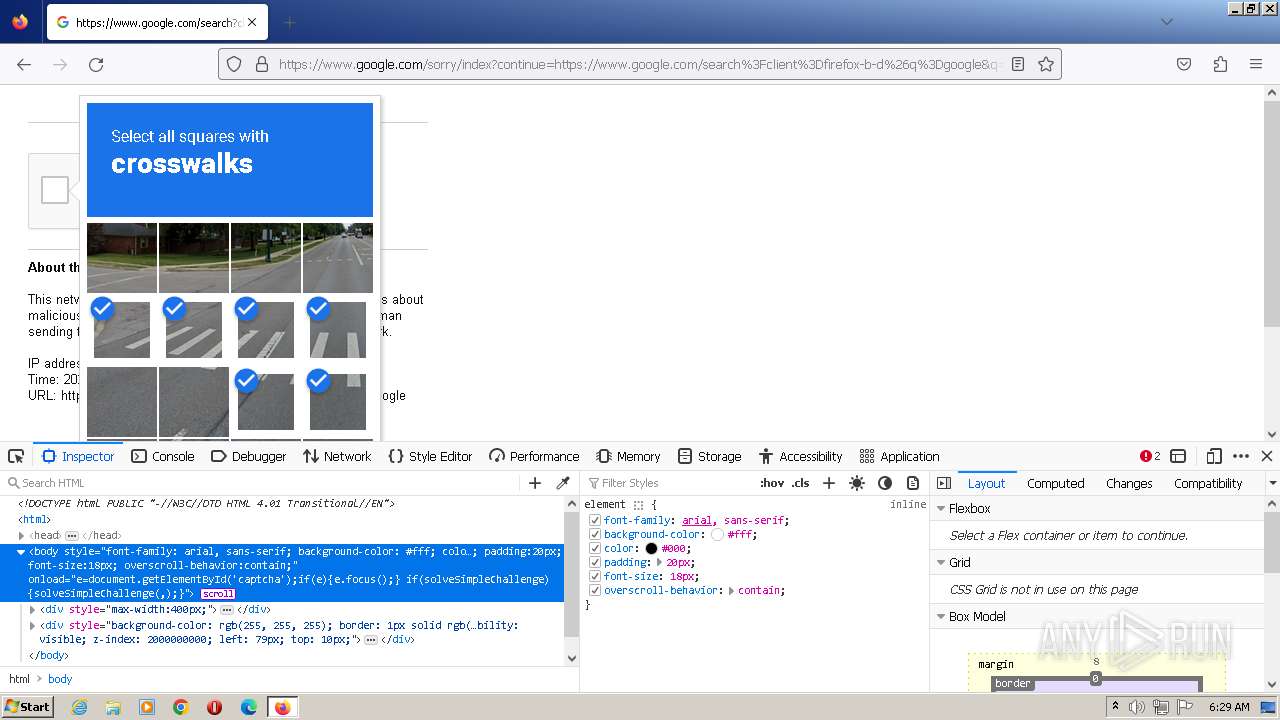
Task: Switch sidebar to Changes tab
Action: (x=1129, y=483)
